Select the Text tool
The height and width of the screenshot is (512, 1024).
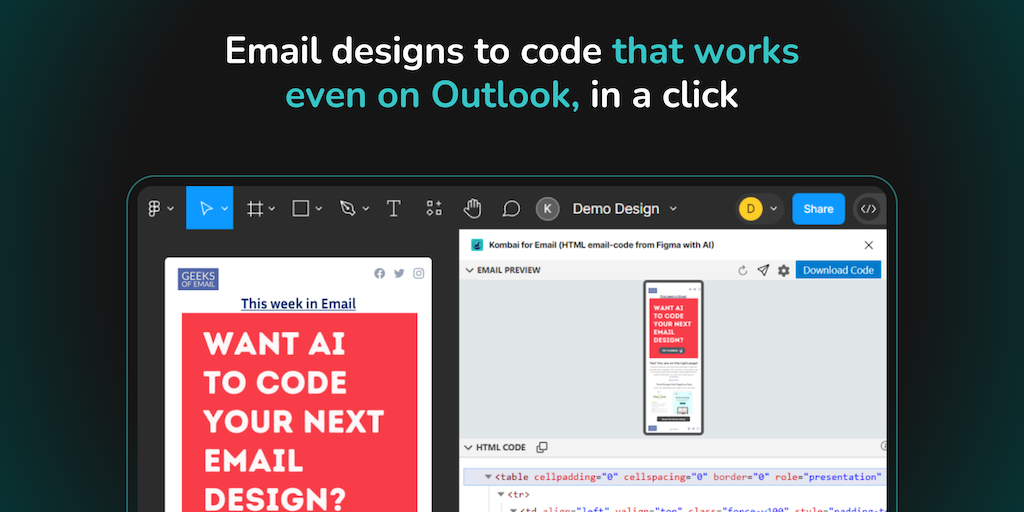[394, 208]
